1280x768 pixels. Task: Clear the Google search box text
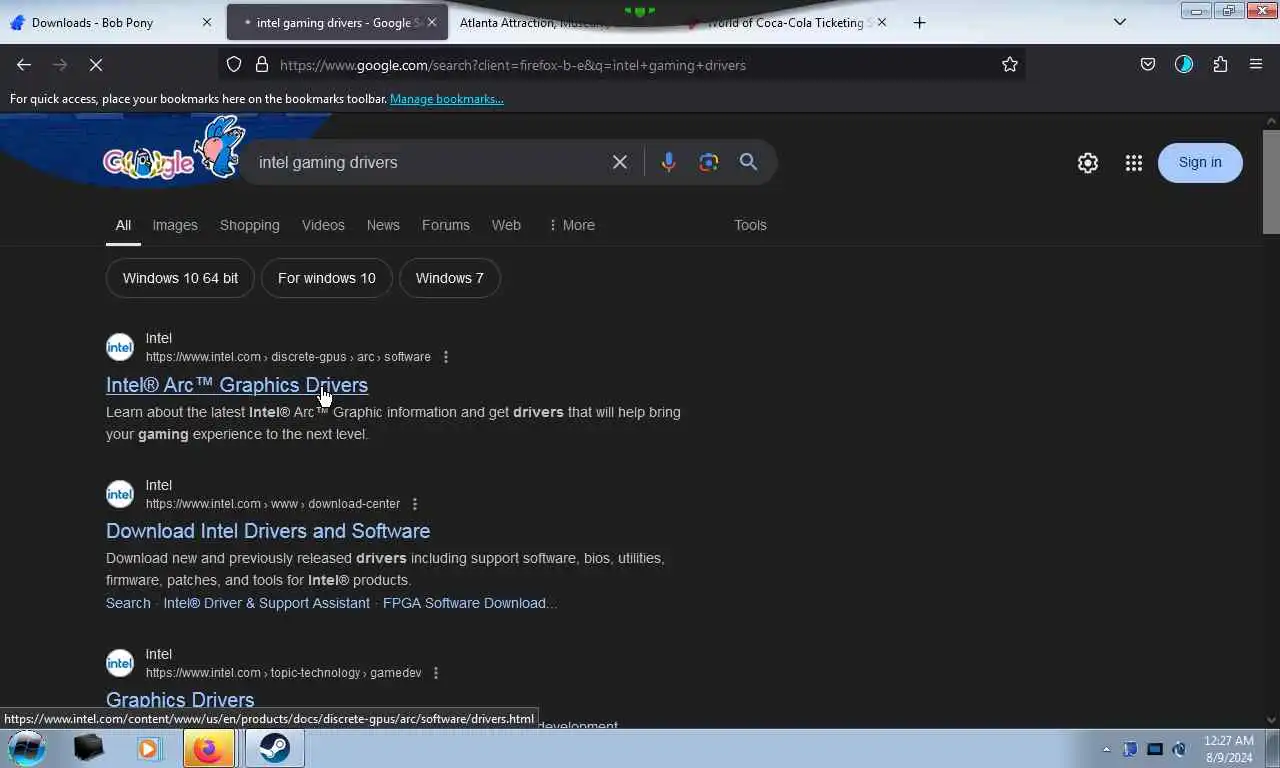point(620,162)
